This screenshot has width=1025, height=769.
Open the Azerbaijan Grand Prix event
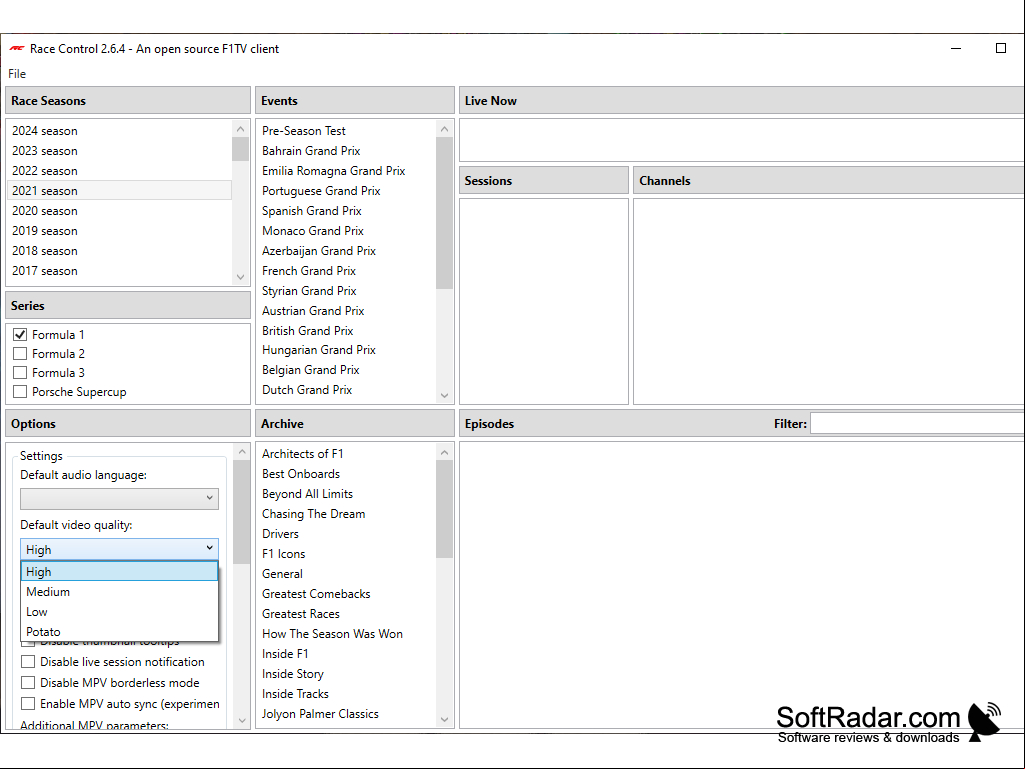click(346, 251)
